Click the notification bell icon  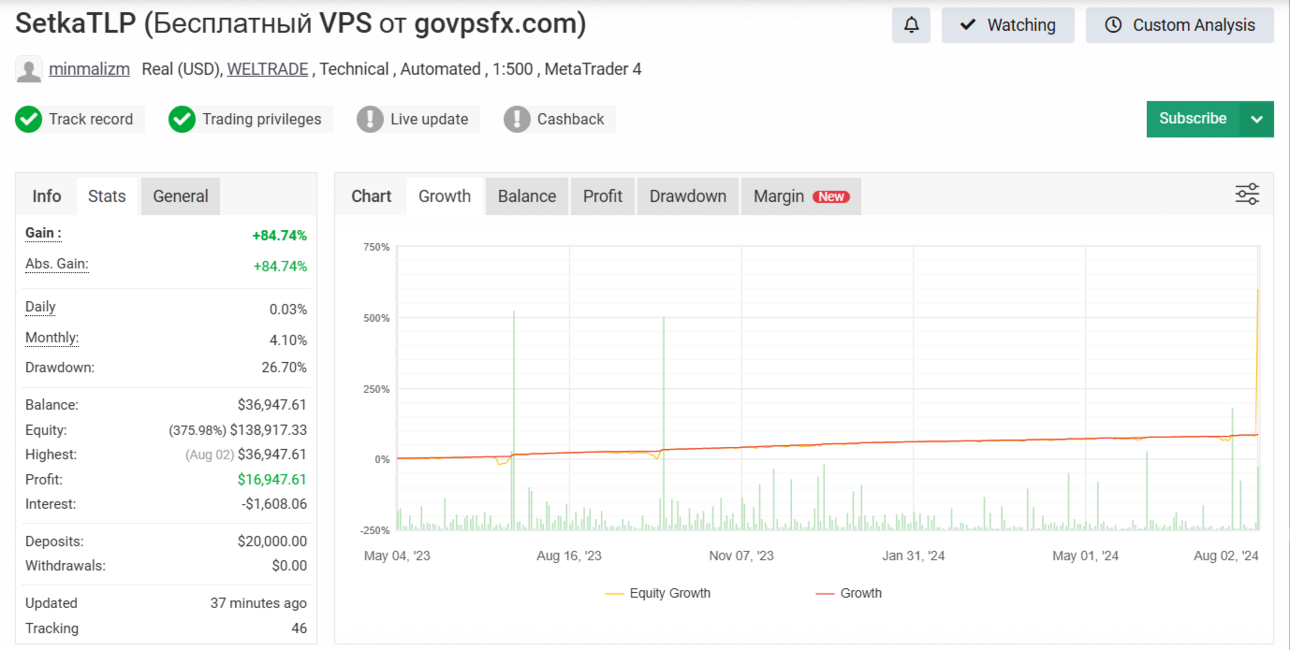(911, 25)
